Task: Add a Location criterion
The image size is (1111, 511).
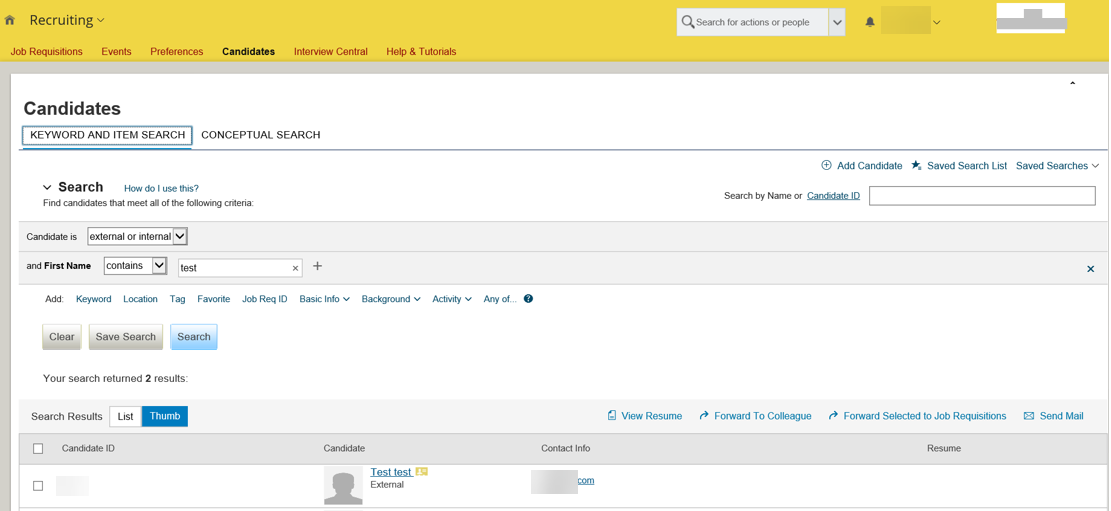Action: [140, 299]
